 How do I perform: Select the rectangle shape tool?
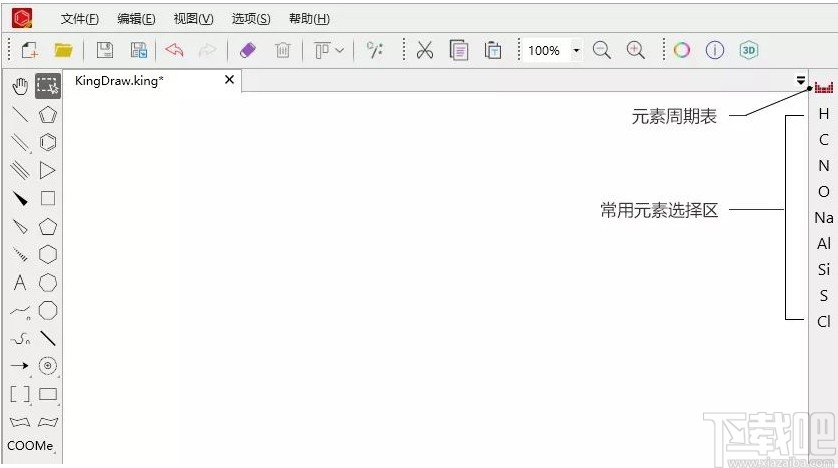pos(48,394)
